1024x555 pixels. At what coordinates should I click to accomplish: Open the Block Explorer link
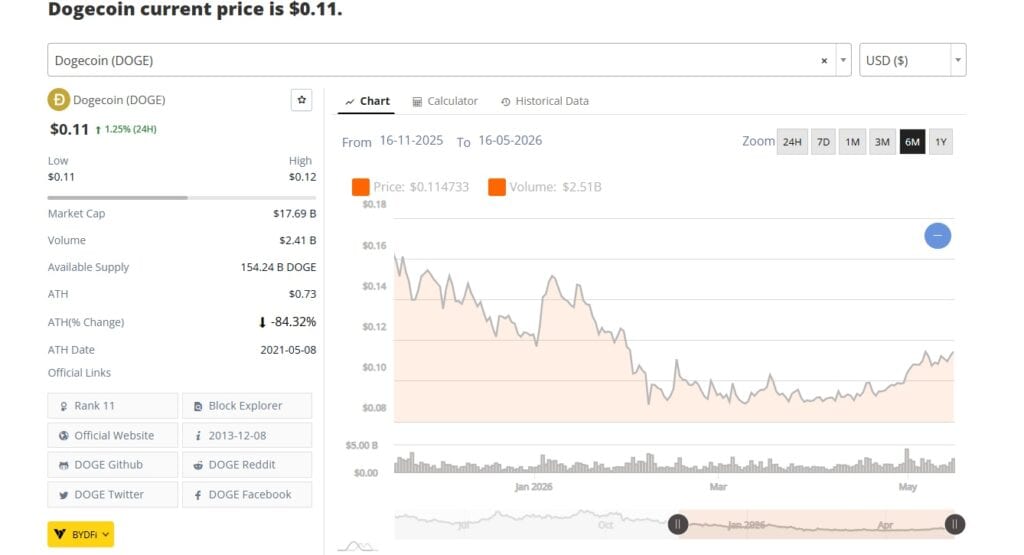pos(247,405)
